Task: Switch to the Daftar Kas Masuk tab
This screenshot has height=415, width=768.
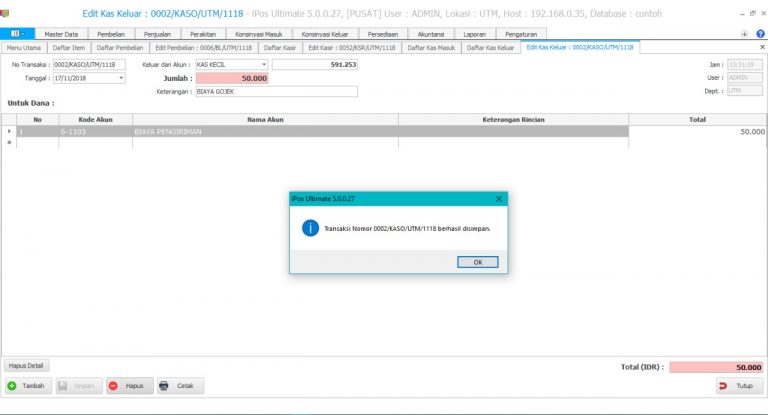Action: coord(431,48)
